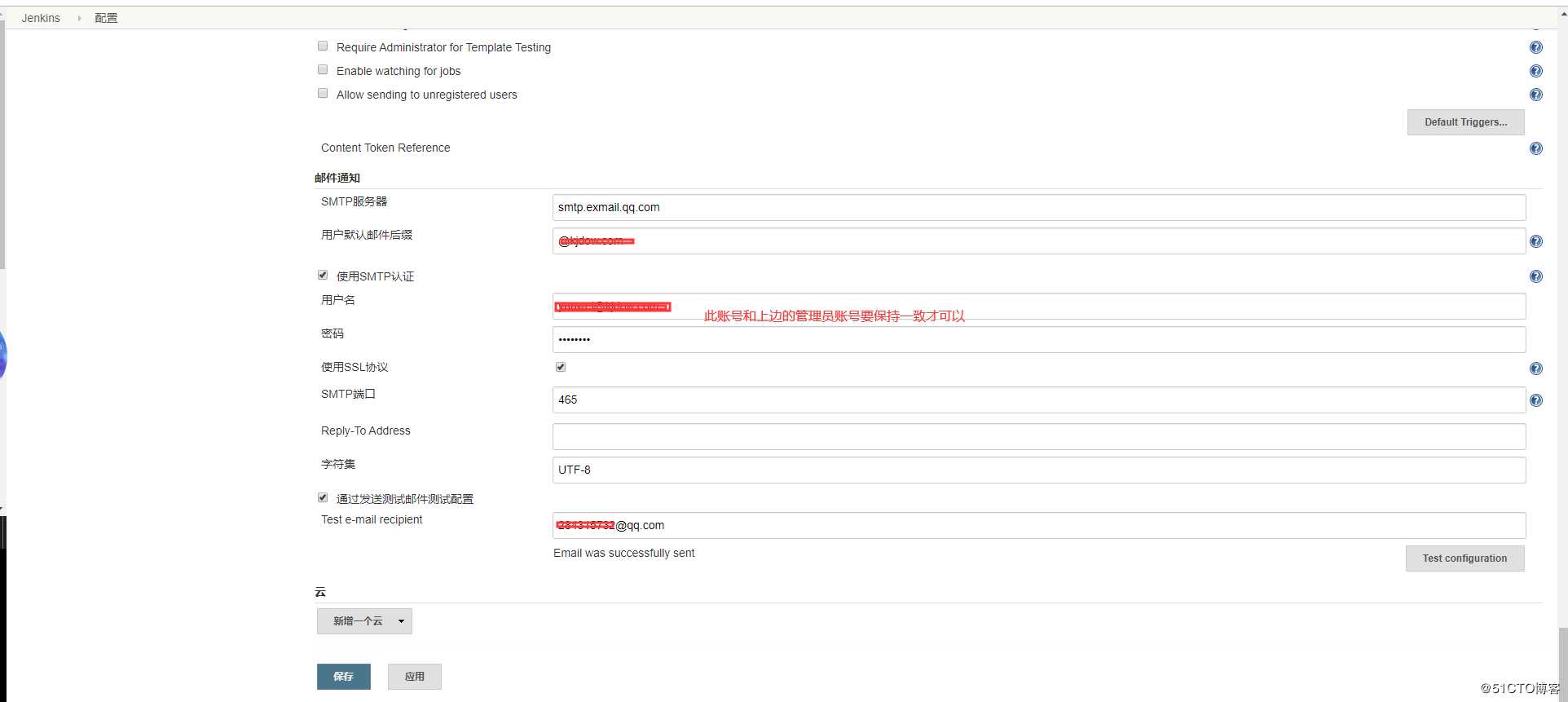Click the 邮件通知 section heading
1568x702 pixels.
click(x=337, y=178)
